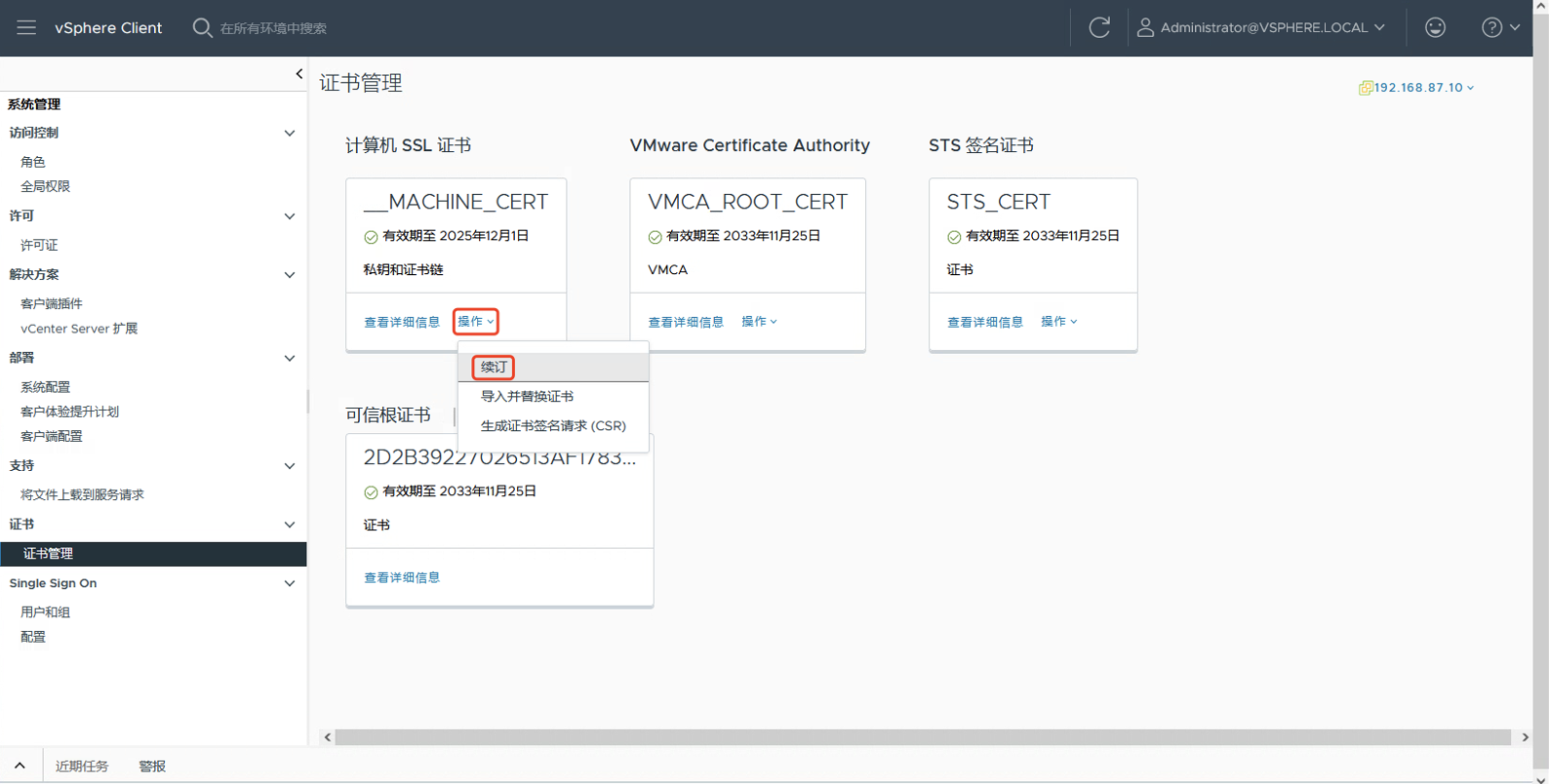This screenshot has height=784, width=1549.
Task: Click the valid checkmark icon on trusted root certificate
Action: [x=371, y=492]
